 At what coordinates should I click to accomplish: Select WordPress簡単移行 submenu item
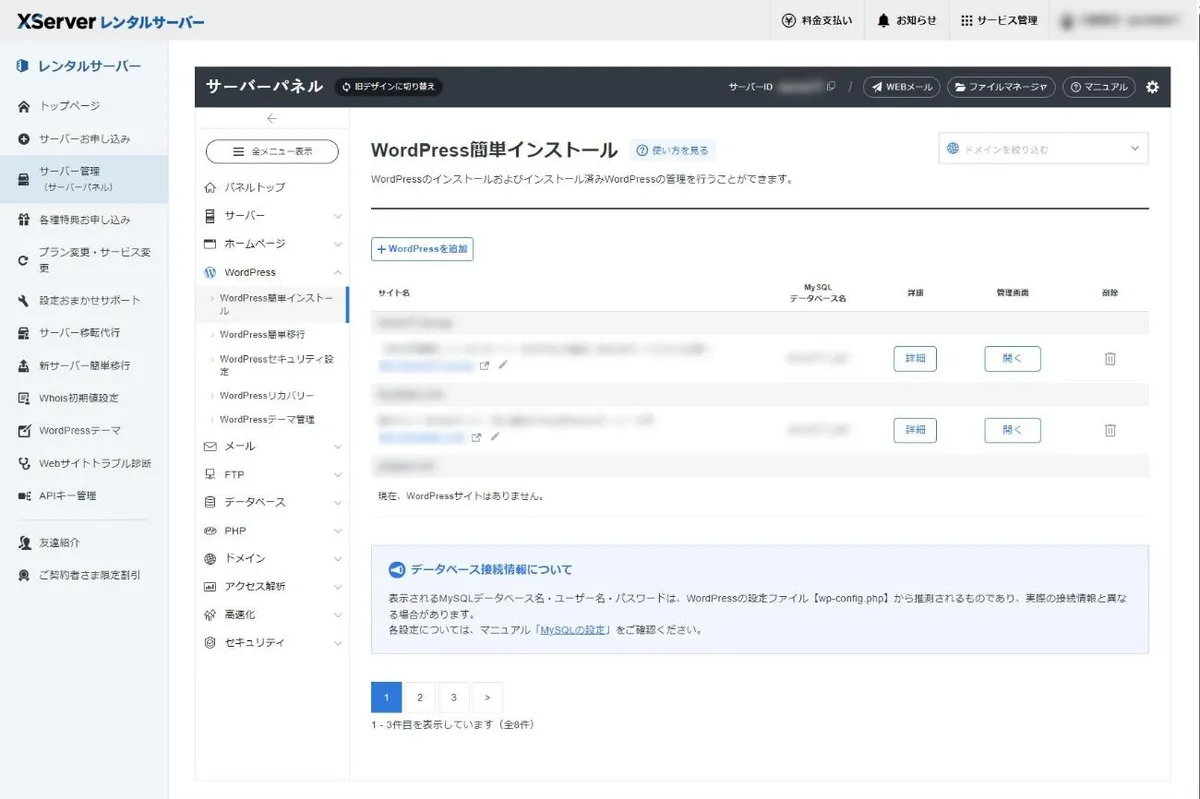(x=262, y=335)
